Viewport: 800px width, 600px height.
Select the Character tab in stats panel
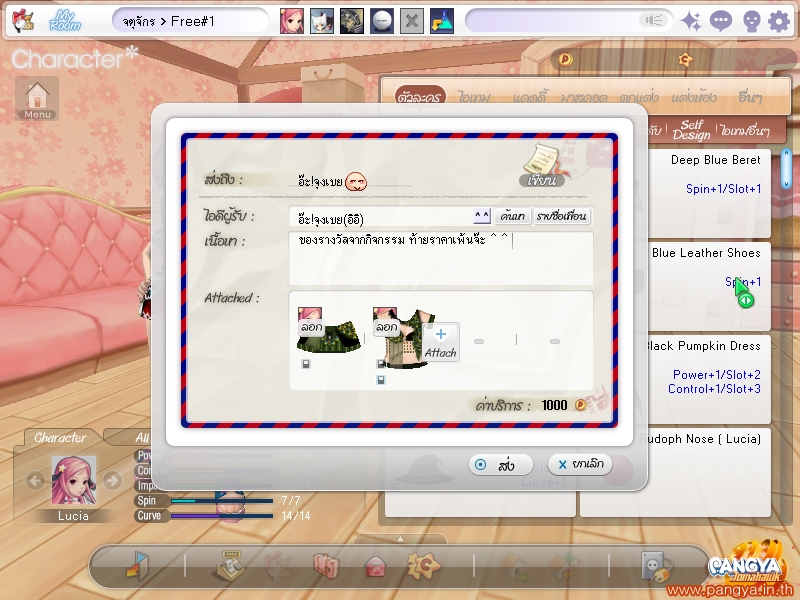point(60,438)
